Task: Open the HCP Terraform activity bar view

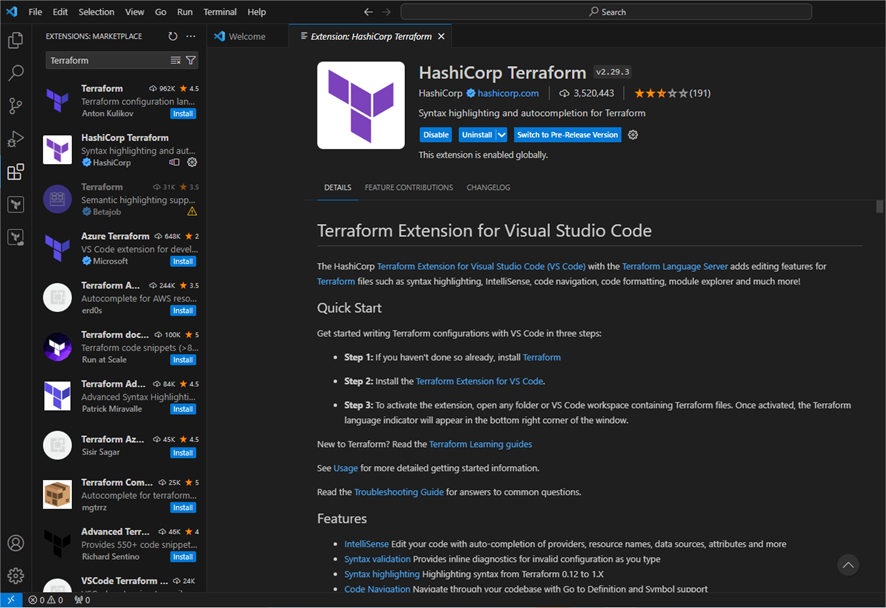Action: click(16, 237)
